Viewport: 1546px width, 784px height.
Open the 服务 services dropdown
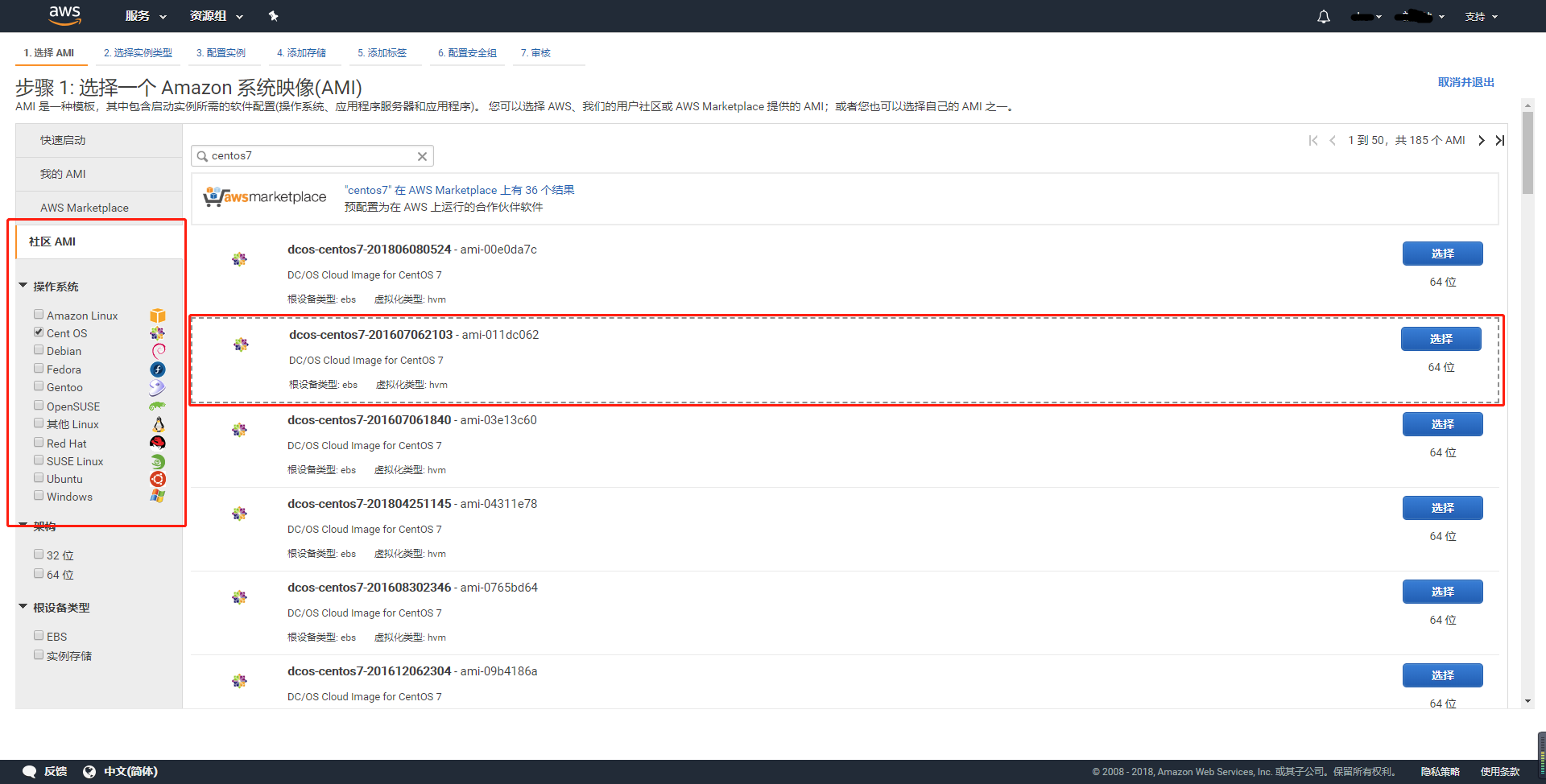pos(146,16)
